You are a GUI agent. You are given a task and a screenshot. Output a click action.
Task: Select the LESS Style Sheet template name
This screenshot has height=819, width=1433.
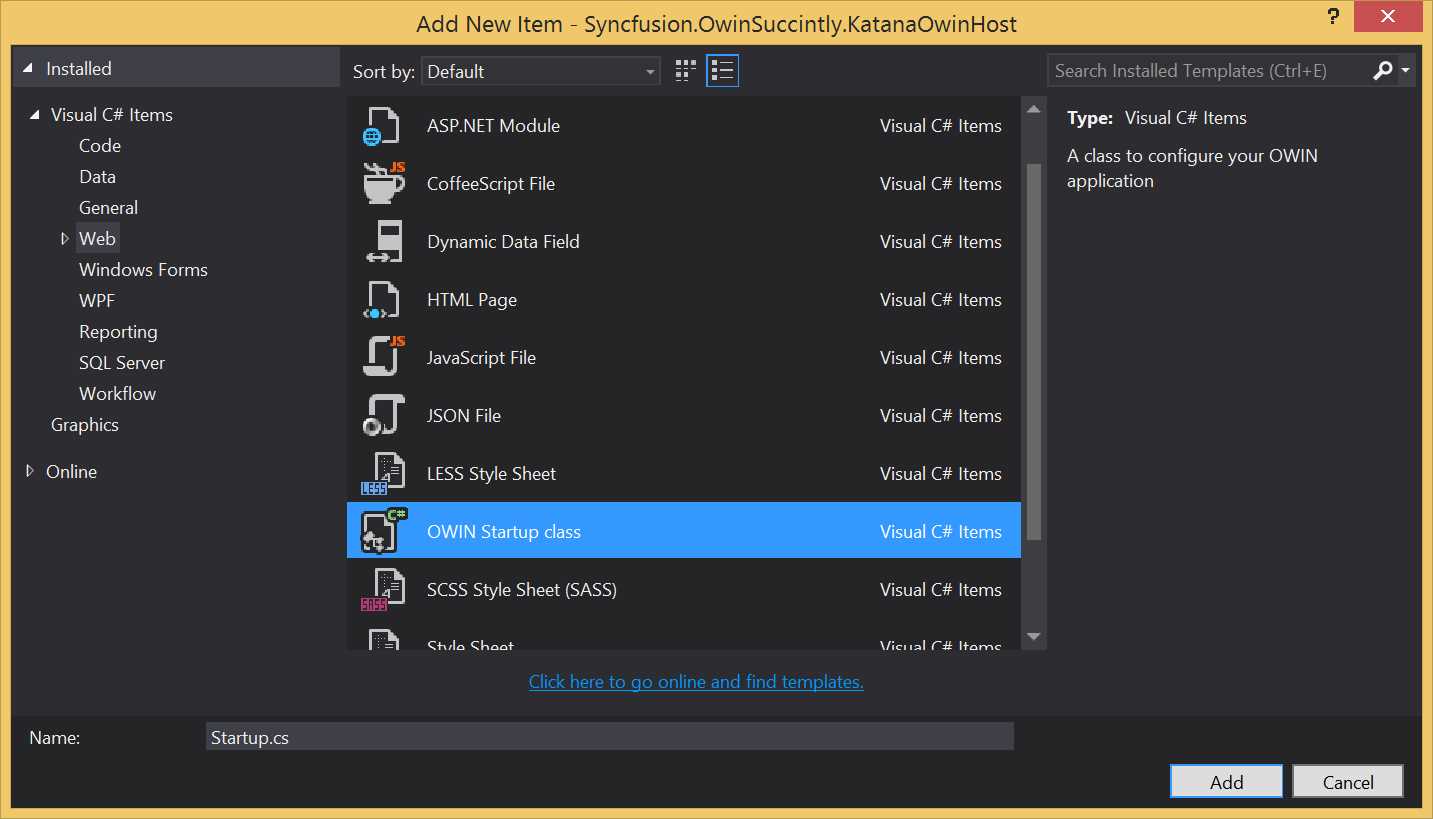coord(491,474)
